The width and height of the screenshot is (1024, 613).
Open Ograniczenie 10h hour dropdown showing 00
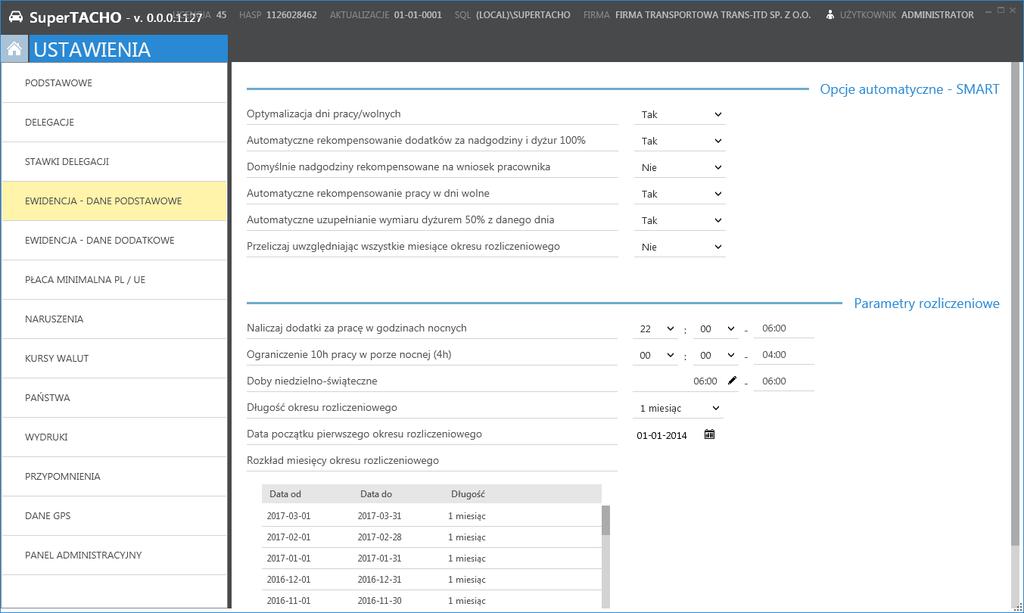(656, 355)
